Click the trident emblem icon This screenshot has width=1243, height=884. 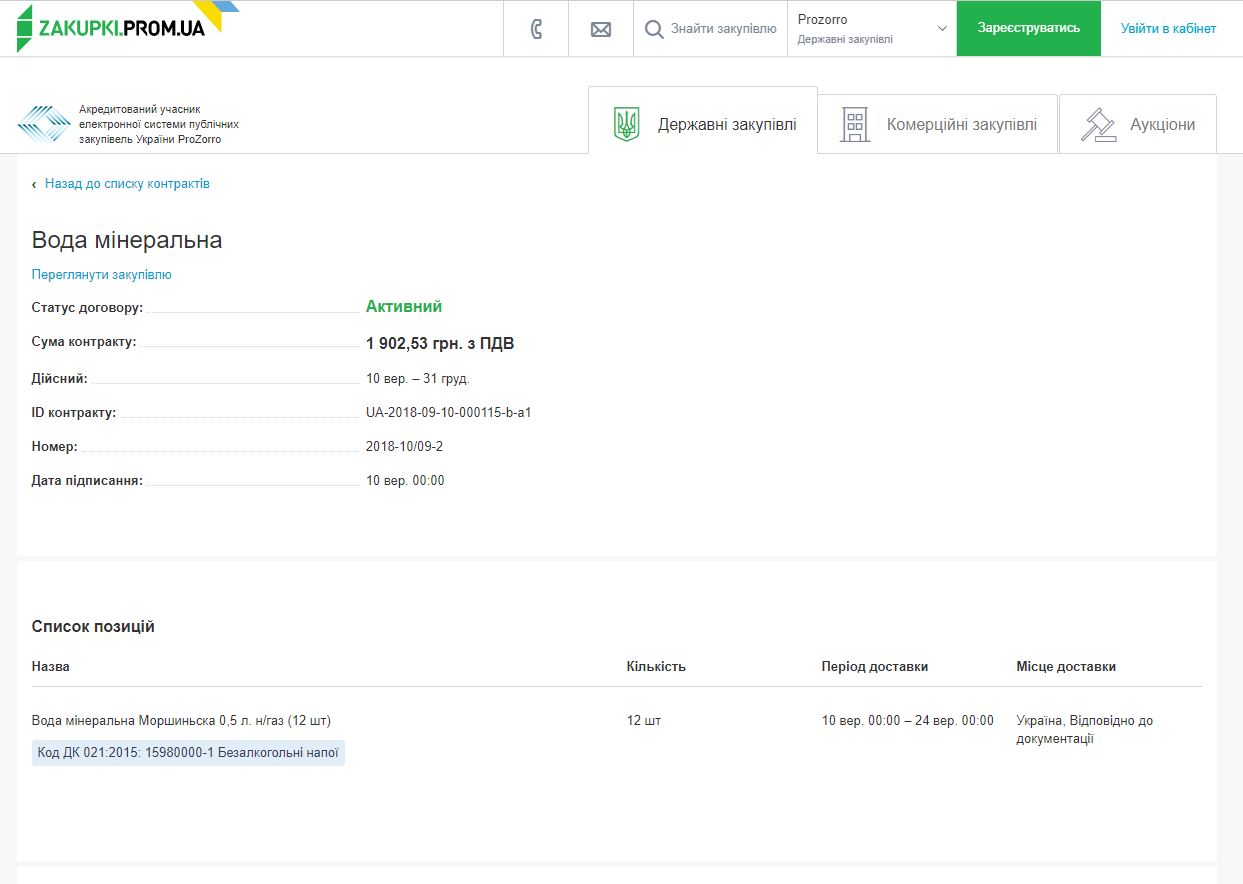click(x=626, y=125)
